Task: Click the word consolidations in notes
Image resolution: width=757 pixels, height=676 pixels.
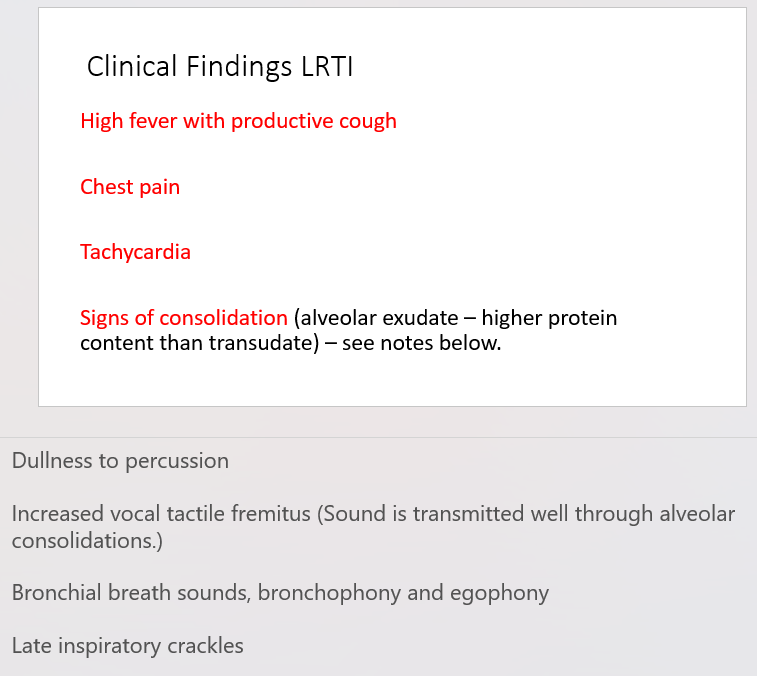Action: (87, 541)
